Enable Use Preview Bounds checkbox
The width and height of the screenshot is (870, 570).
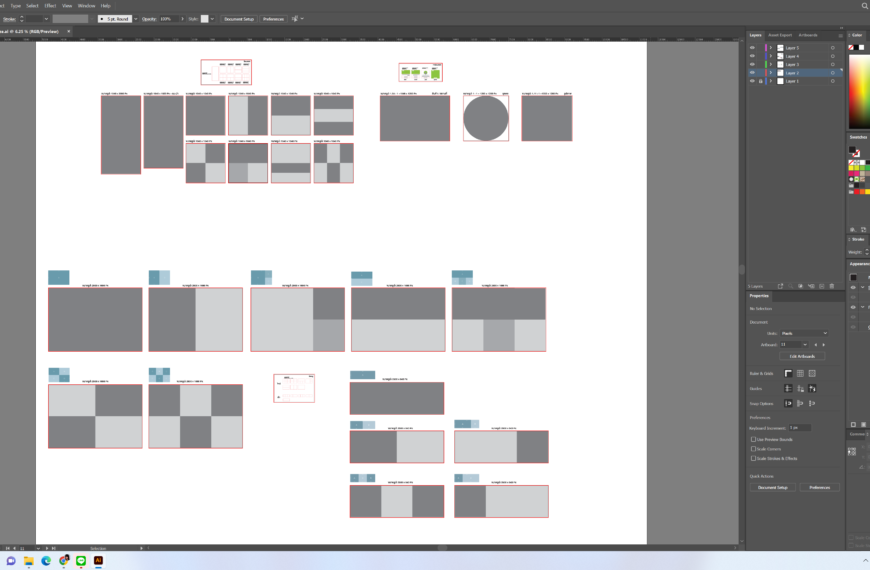pyautogui.click(x=753, y=438)
